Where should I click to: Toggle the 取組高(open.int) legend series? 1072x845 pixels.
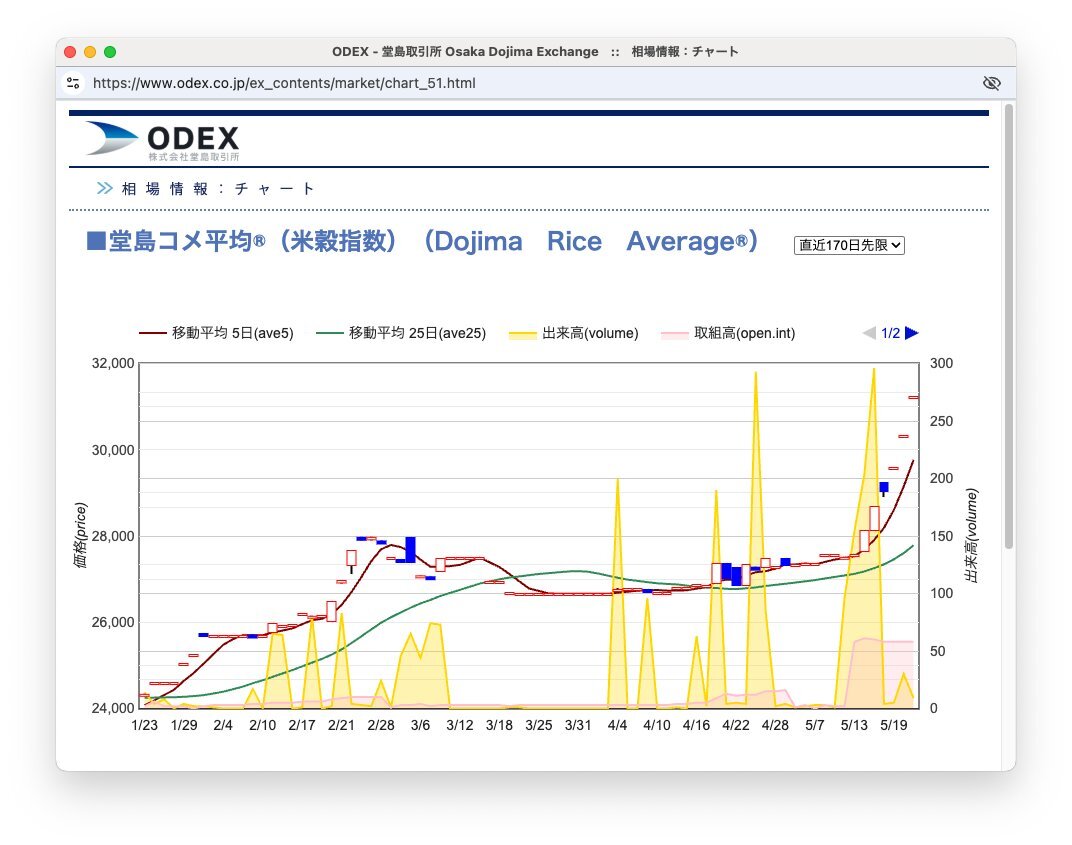(x=728, y=333)
